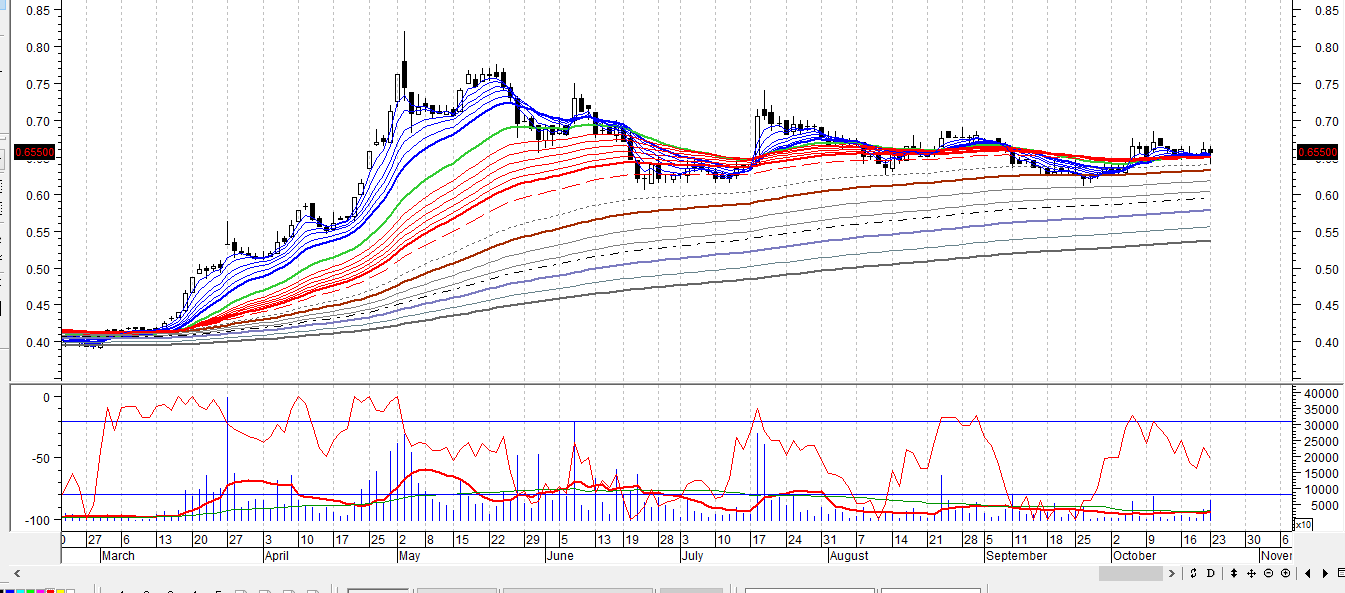Viewport: 1345px width, 593px height.
Task: Click the x10 volume scale label
Action: 1303,524
